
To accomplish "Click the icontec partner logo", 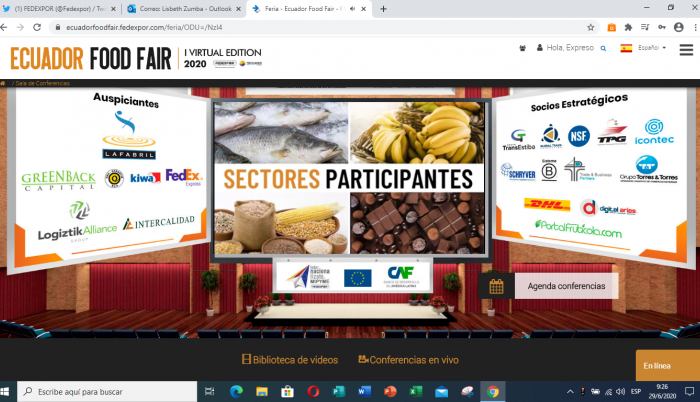I will coord(654,131).
